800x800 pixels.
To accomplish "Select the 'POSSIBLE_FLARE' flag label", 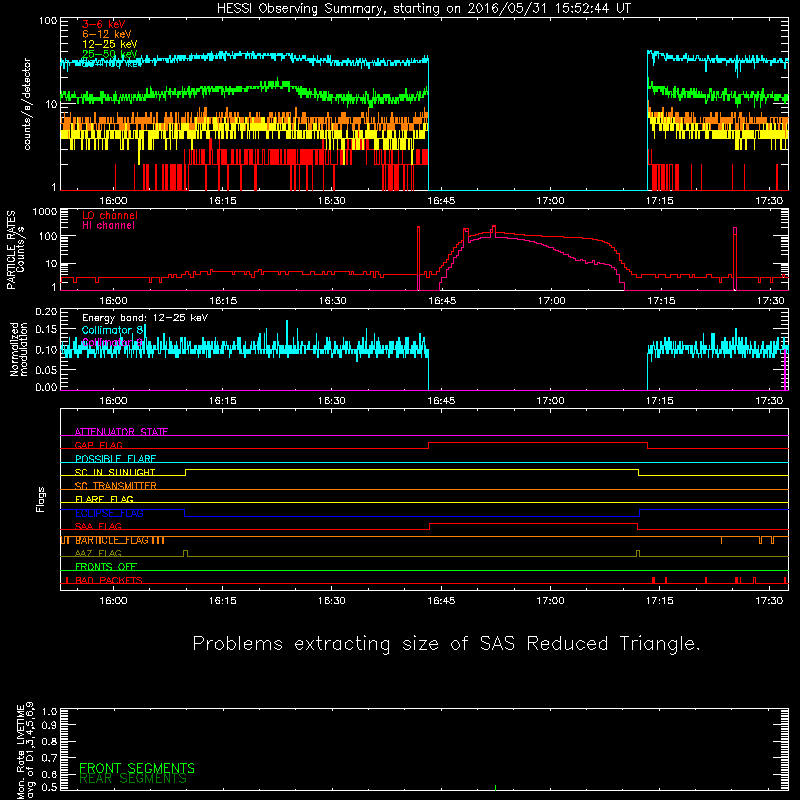I will pyautogui.click(x=115, y=459).
